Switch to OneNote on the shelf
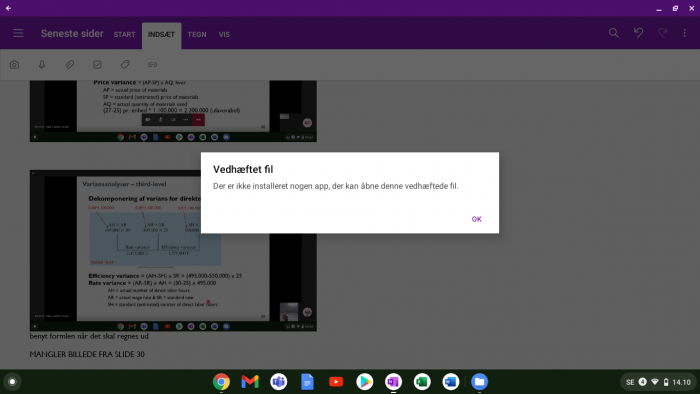 point(393,382)
